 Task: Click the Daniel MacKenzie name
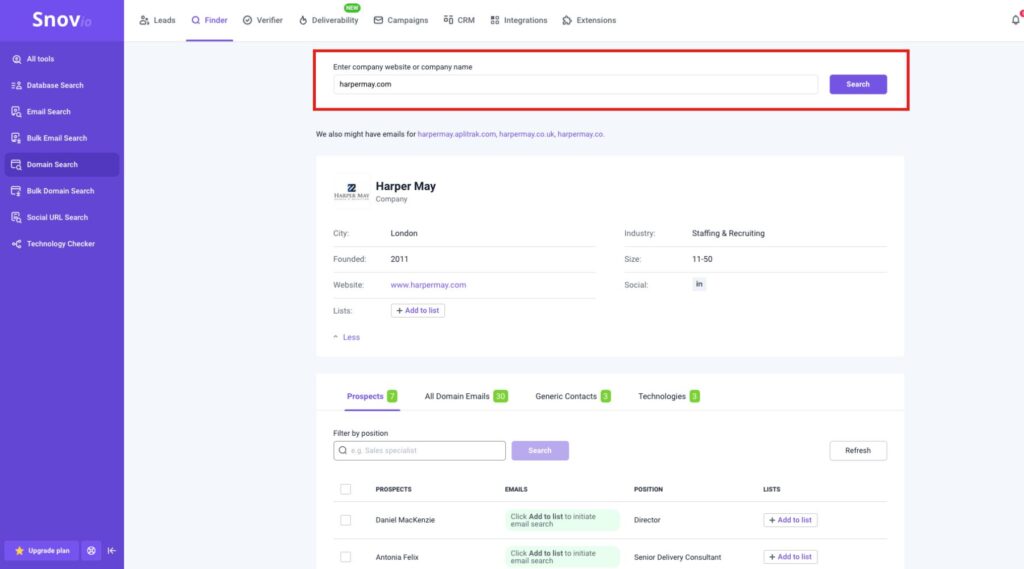(x=405, y=520)
